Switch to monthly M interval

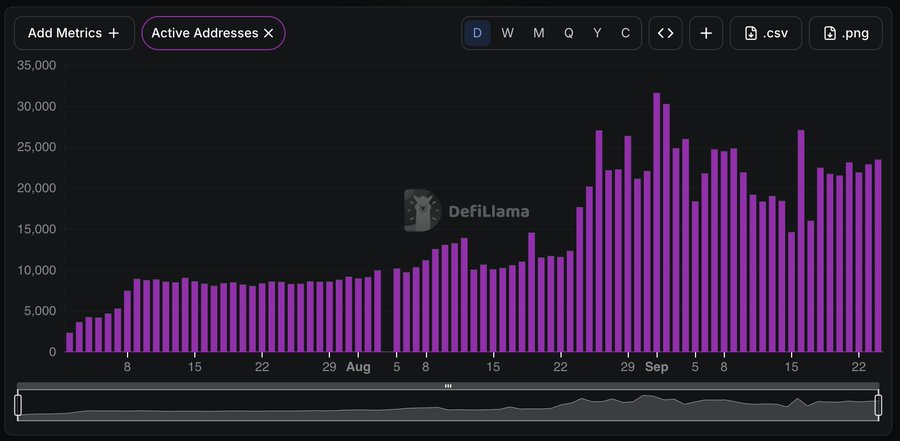[538, 33]
